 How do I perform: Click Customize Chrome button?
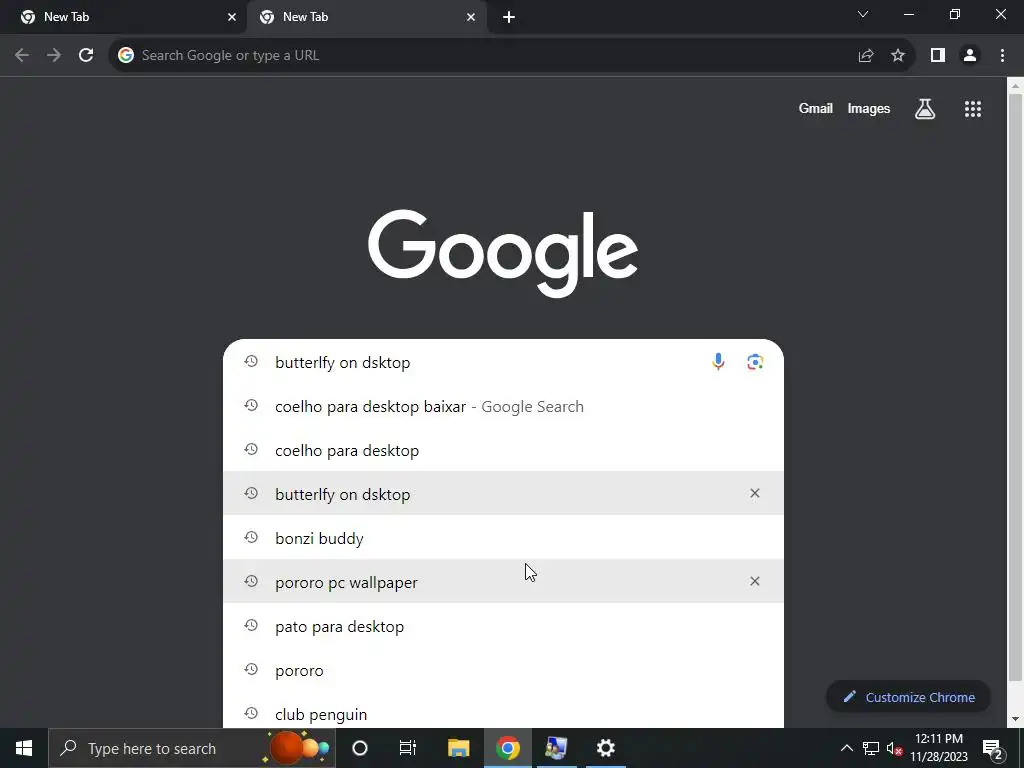[908, 697]
